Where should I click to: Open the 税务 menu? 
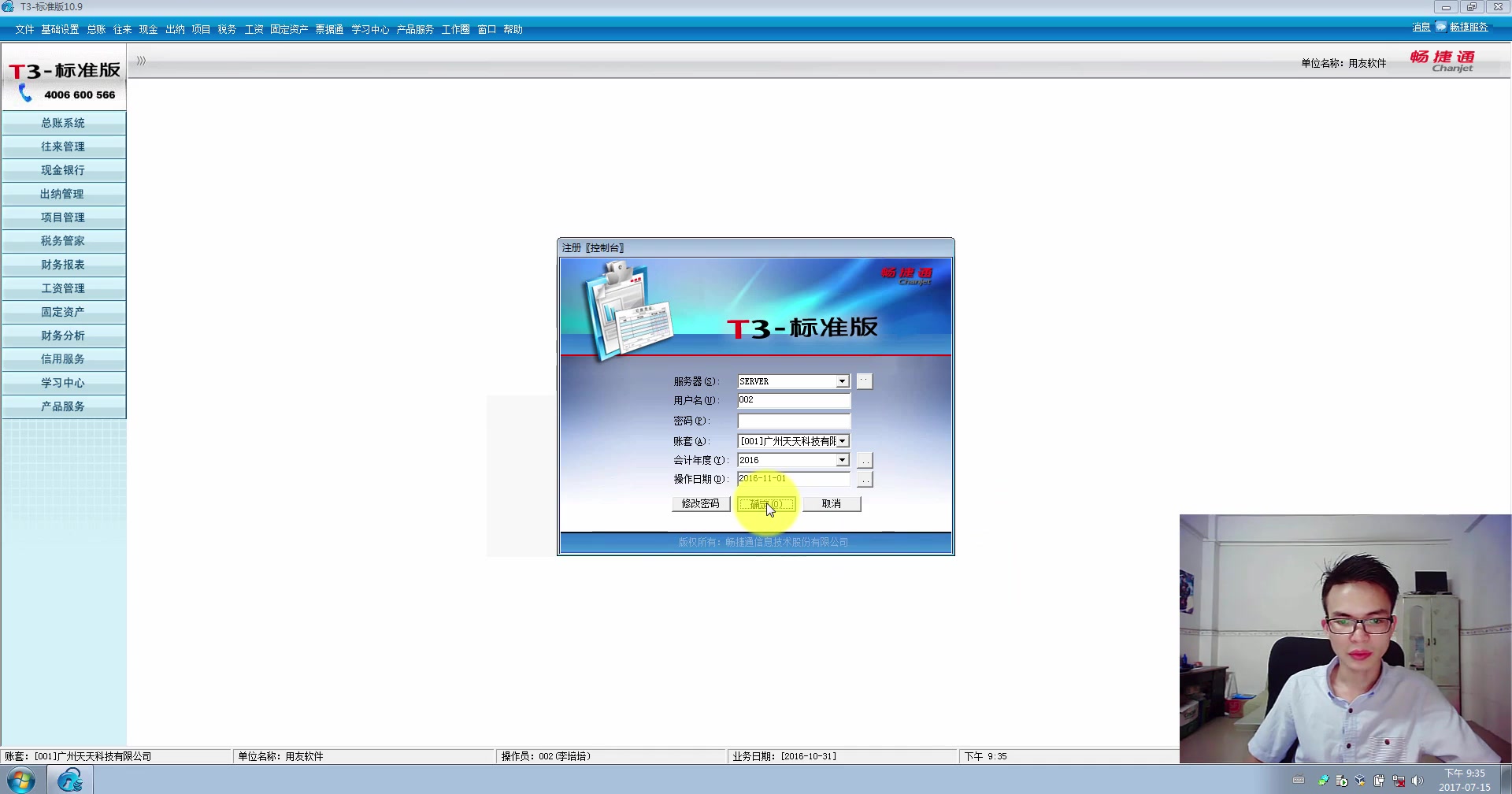[227, 29]
